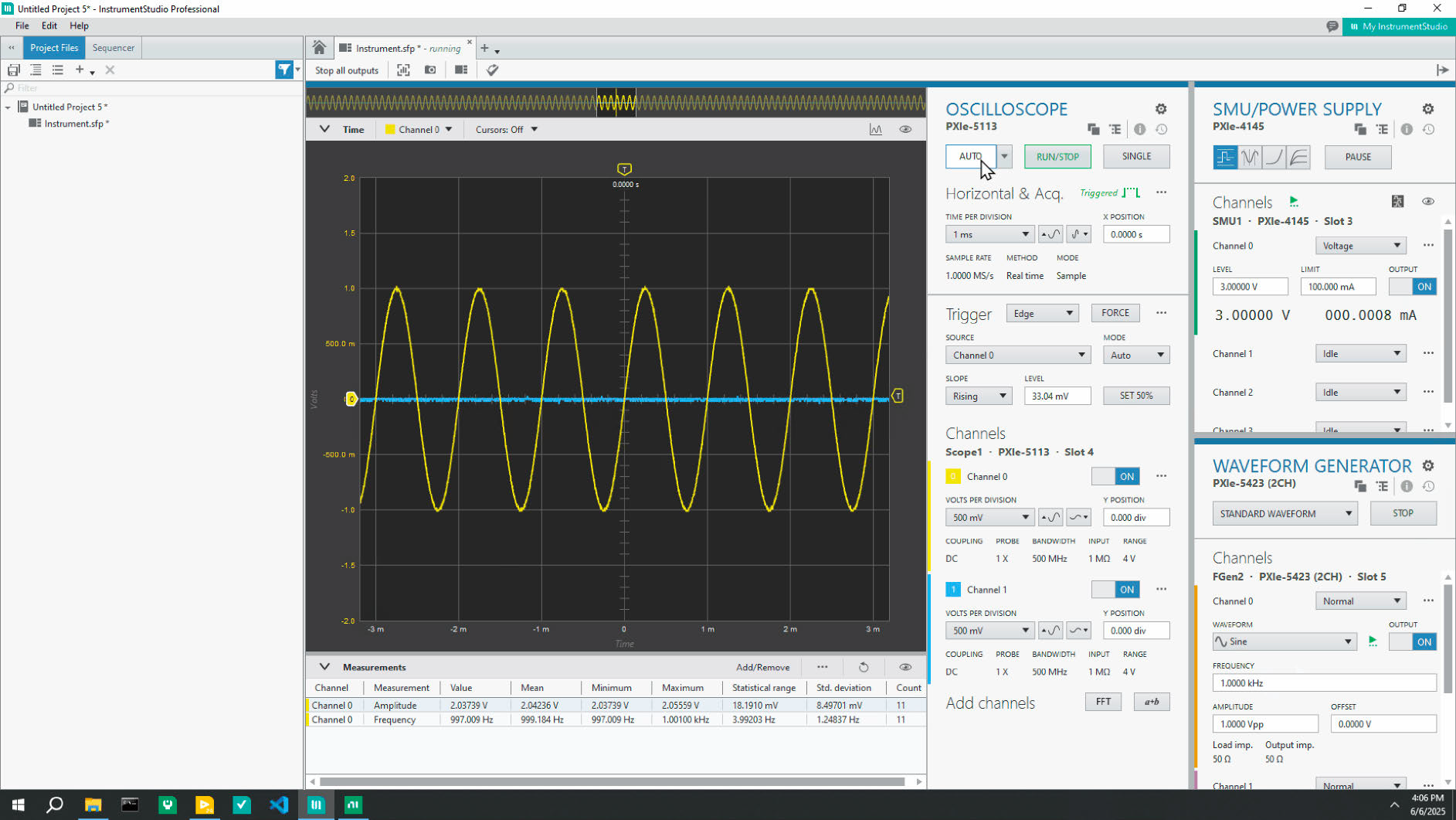The image size is (1456, 820).
Task: Click the camera capture icon in toolbar
Action: tap(430, 70)
